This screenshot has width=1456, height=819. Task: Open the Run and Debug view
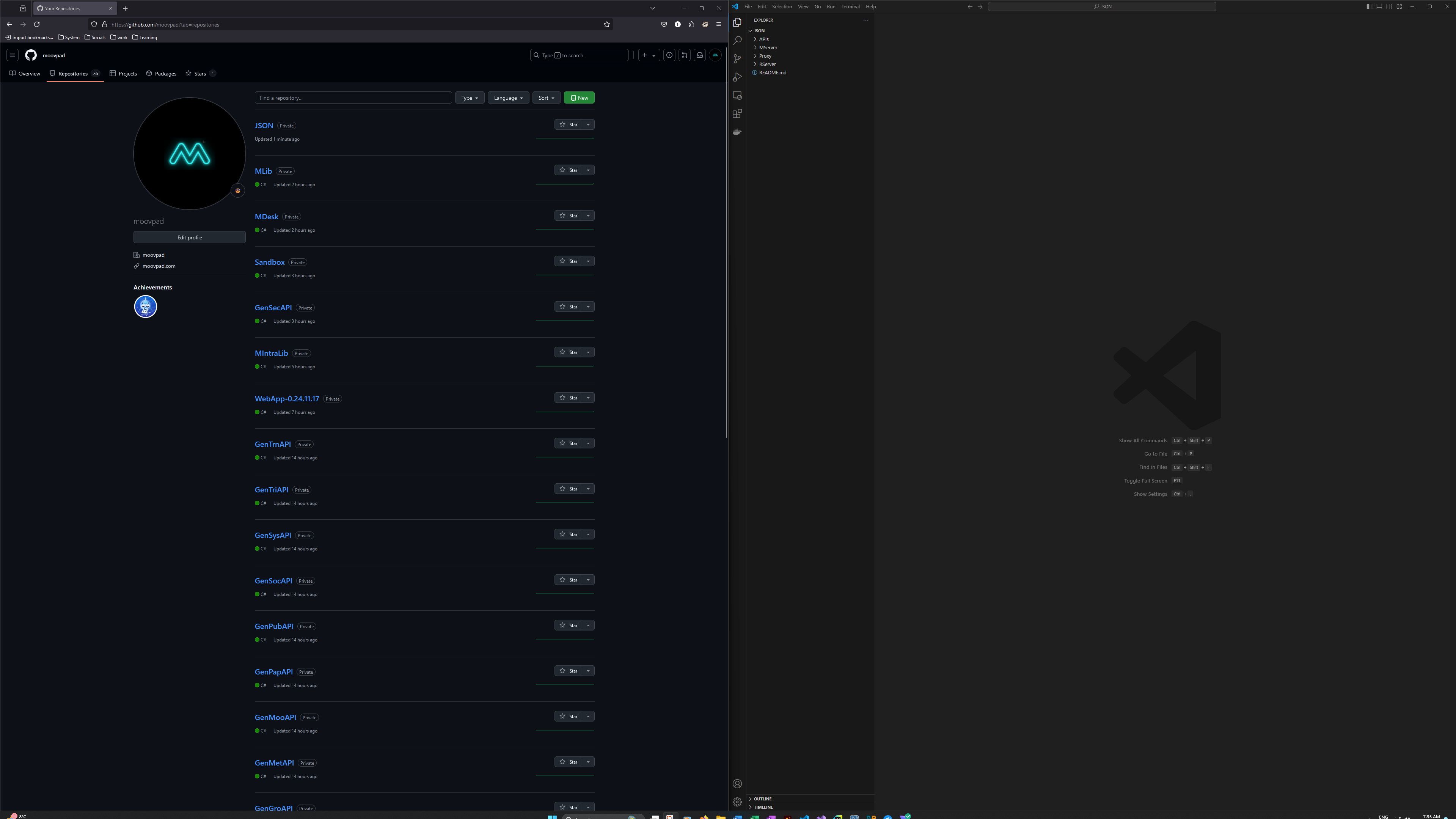[737, 77]
